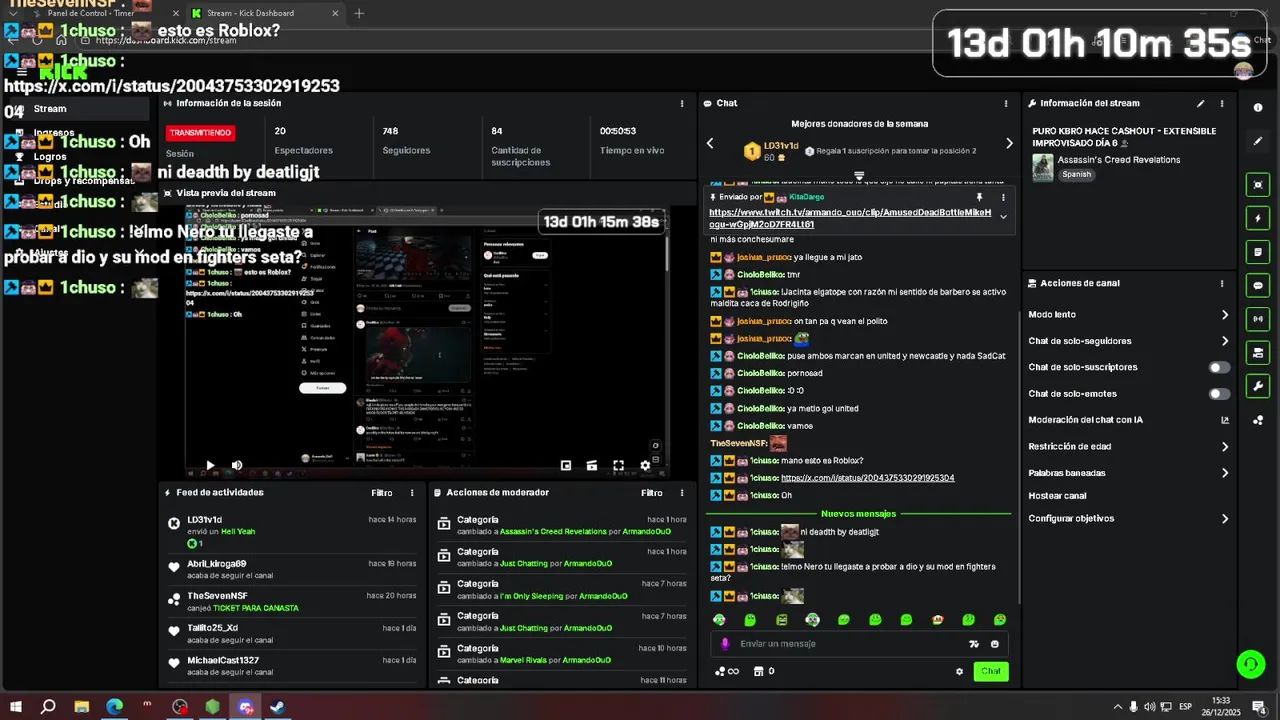1280x720 pixels.
Task: Open chat settings gear beside Chat button
Action: click(959, 671)
